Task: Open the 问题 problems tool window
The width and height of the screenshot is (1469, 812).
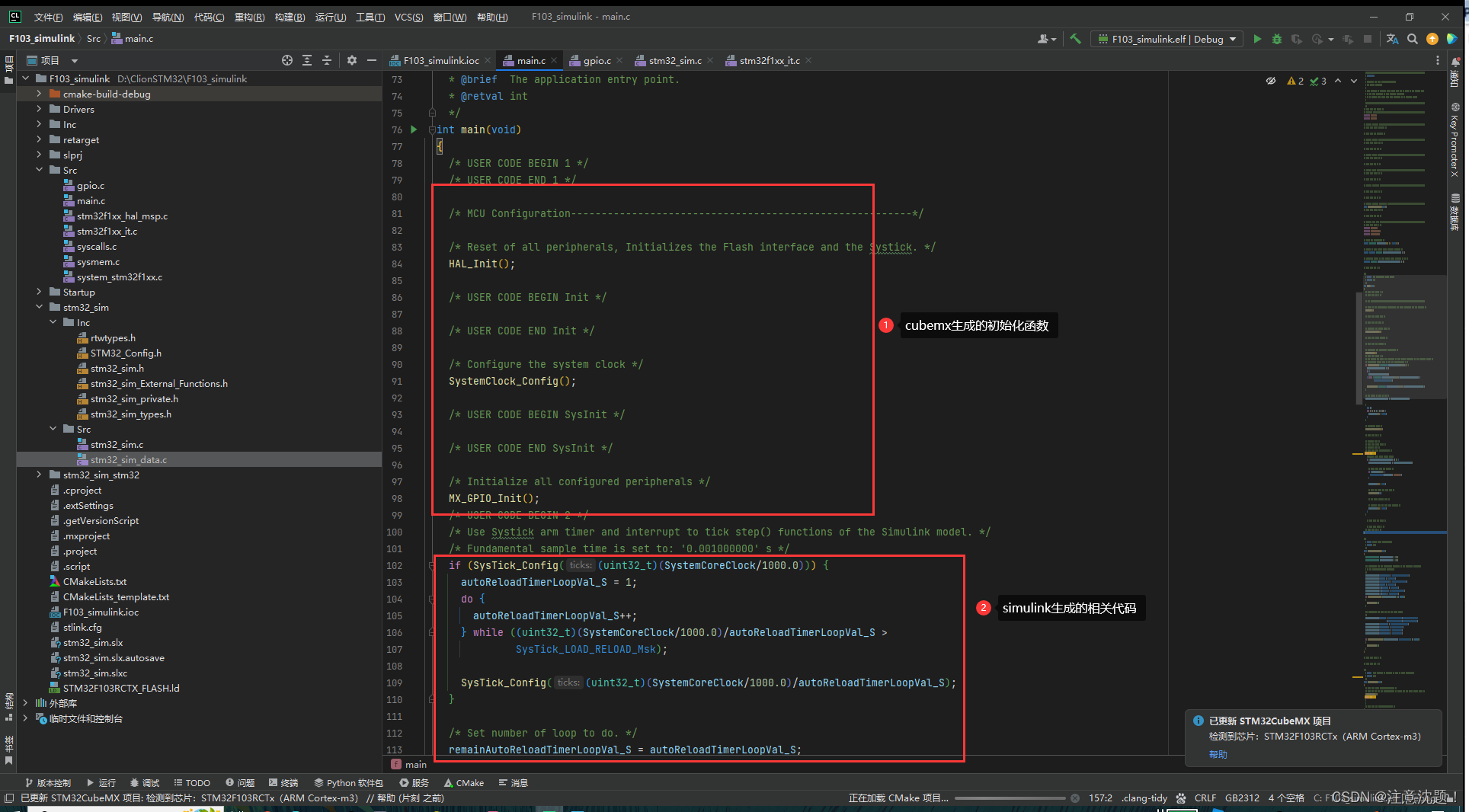Action: tap(240, 782)
